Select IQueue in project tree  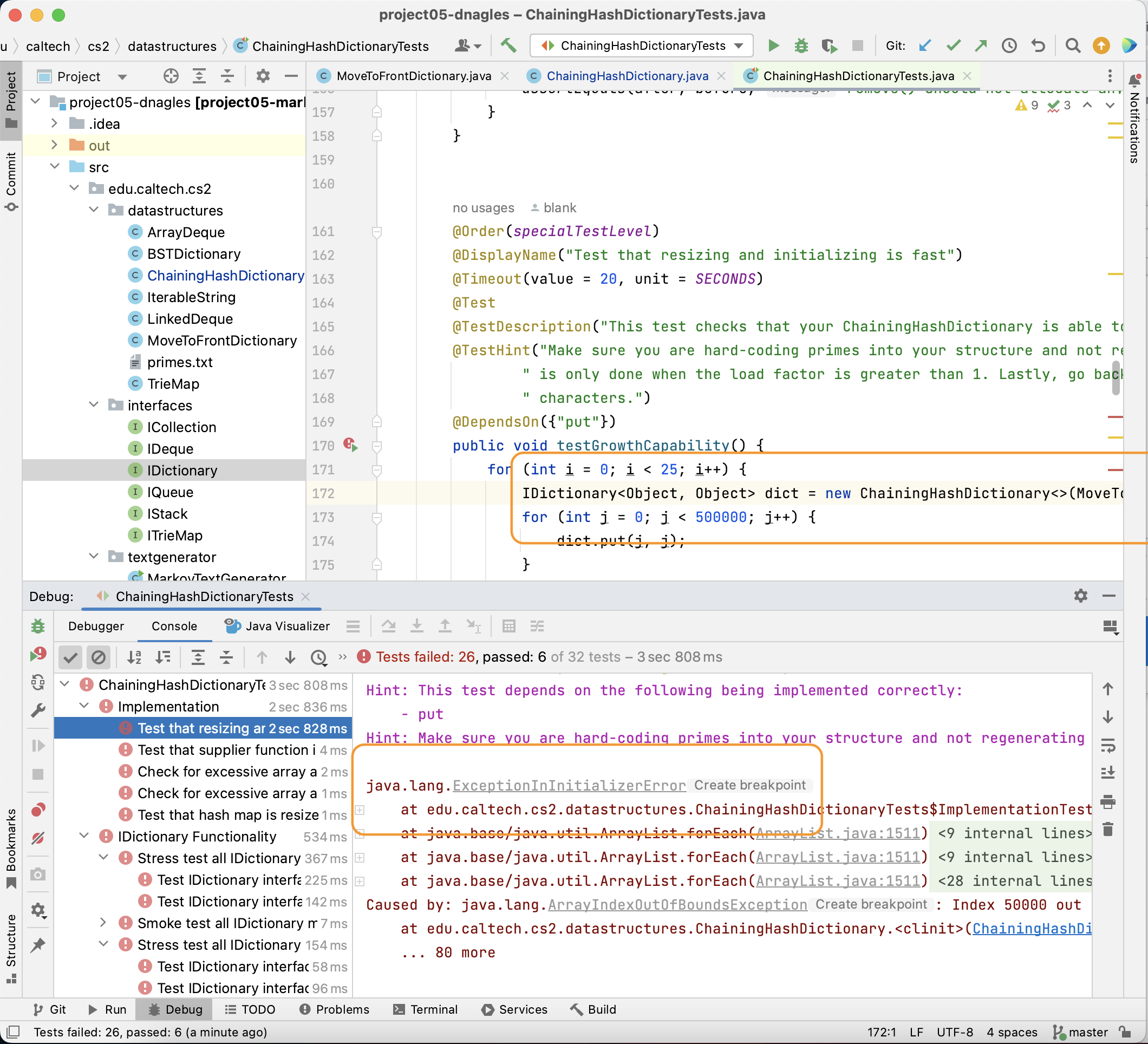click(169, 492)
